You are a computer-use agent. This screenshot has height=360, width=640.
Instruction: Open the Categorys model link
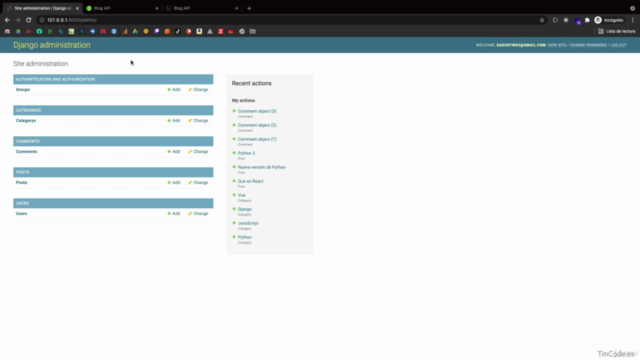coord(26,120)
